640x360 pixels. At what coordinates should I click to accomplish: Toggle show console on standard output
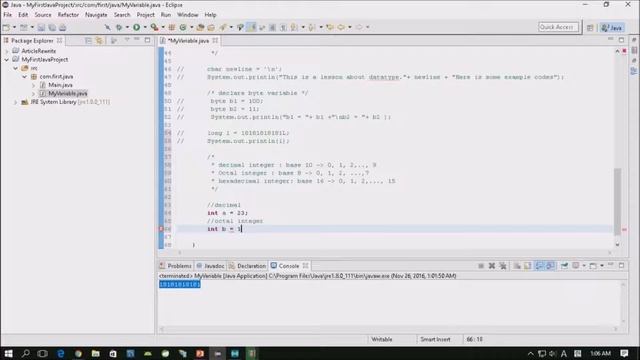pos(539,266)
